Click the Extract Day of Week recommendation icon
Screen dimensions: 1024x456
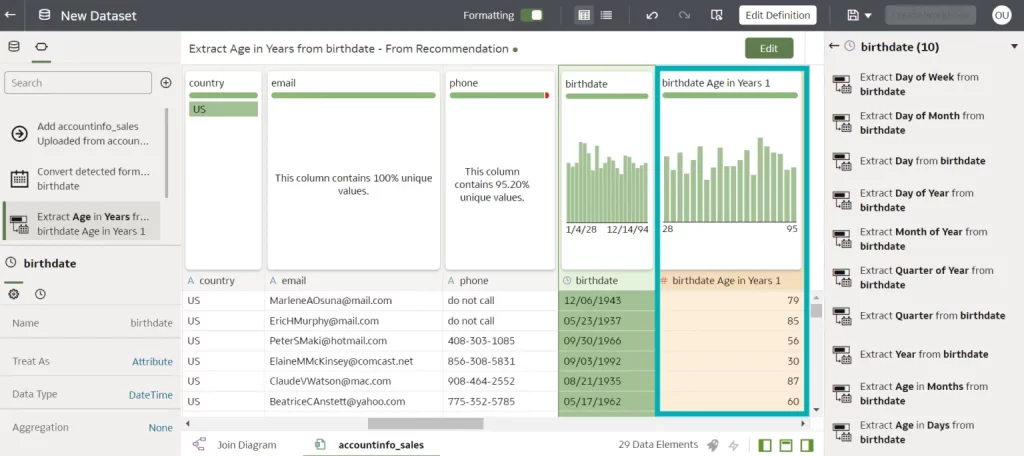coord(842,84)
